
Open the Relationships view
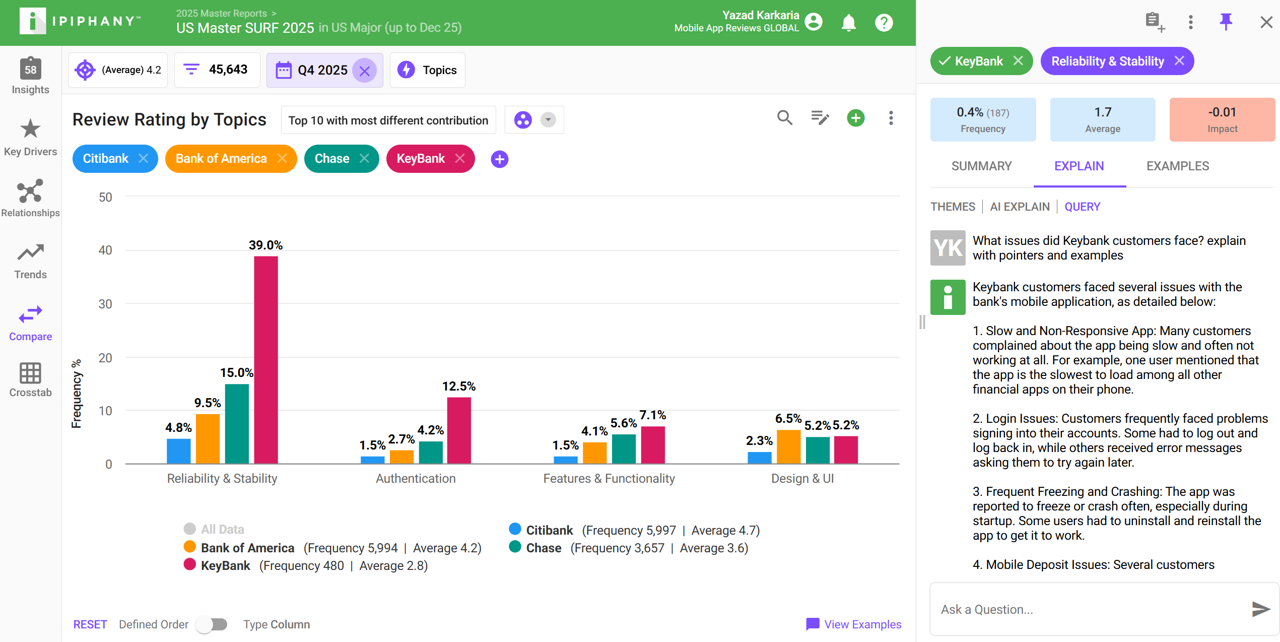tap(30, 197)
